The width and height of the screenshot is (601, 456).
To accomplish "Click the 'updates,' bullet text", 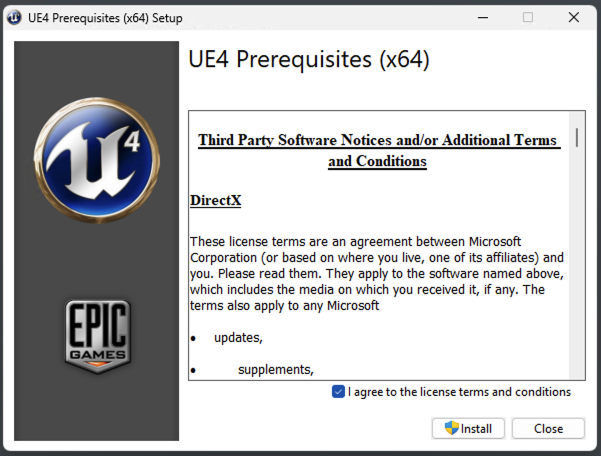I will (238, 338).
